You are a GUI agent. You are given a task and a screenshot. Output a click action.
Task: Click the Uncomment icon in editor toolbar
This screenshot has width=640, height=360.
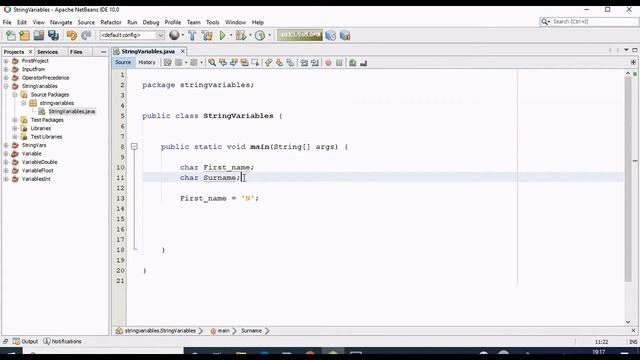[363, 62]
